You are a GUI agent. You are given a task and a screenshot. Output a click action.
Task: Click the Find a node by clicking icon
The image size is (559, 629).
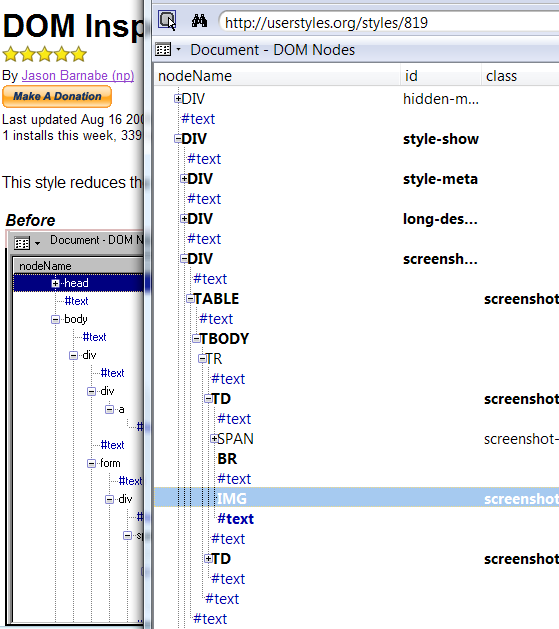167,20
